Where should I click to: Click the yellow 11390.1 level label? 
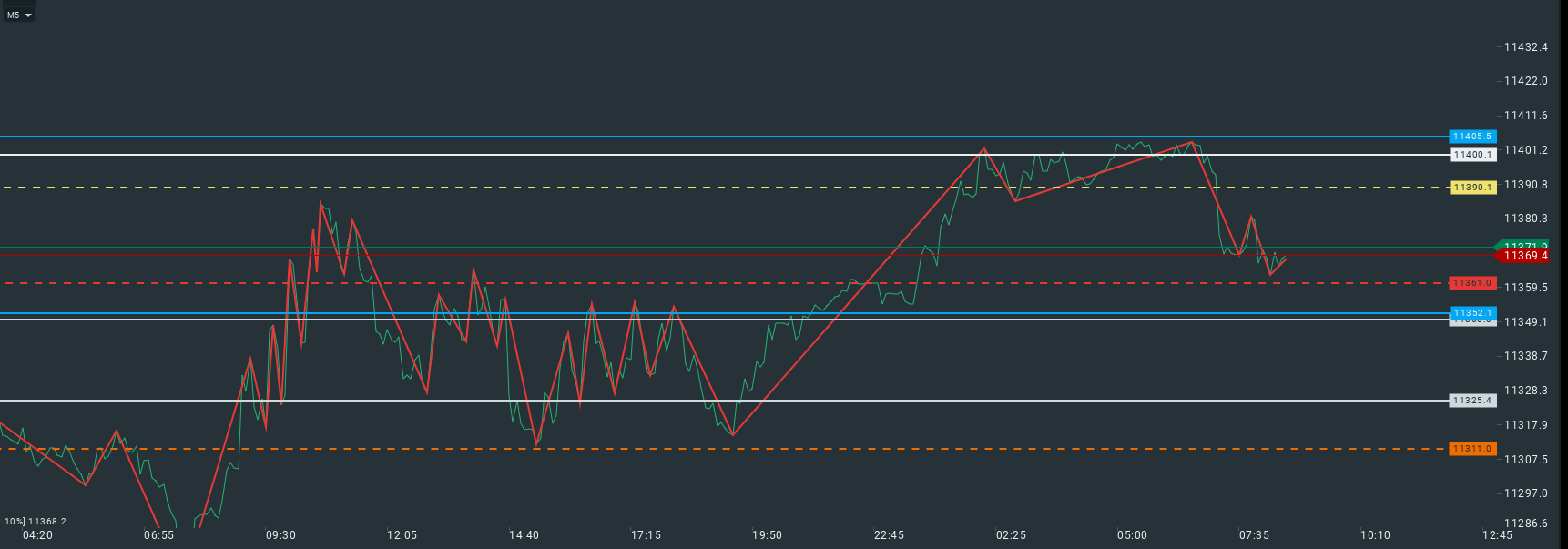point(1471,188)
